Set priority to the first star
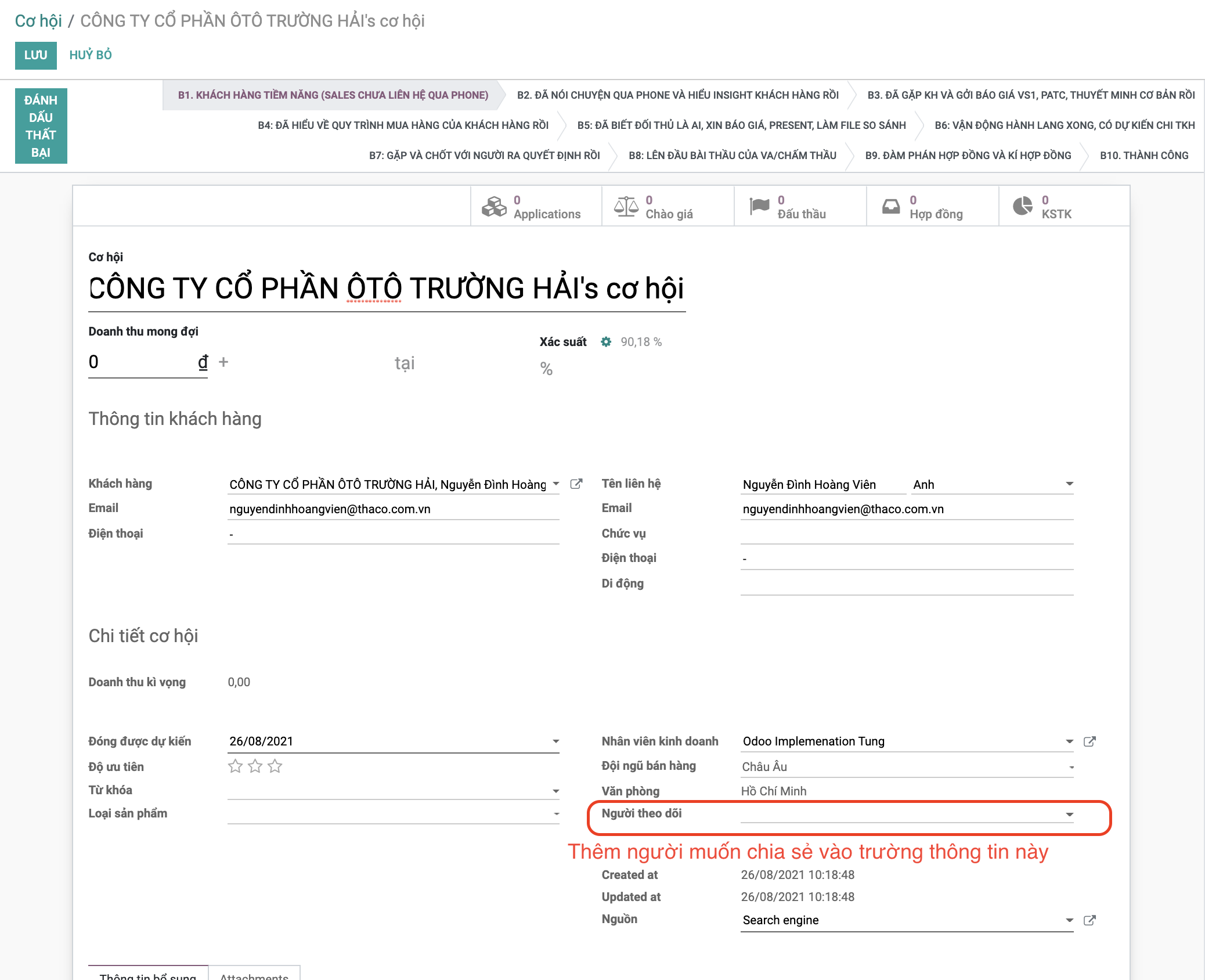Screen dimensions: 1205x980 coord(235,766)
